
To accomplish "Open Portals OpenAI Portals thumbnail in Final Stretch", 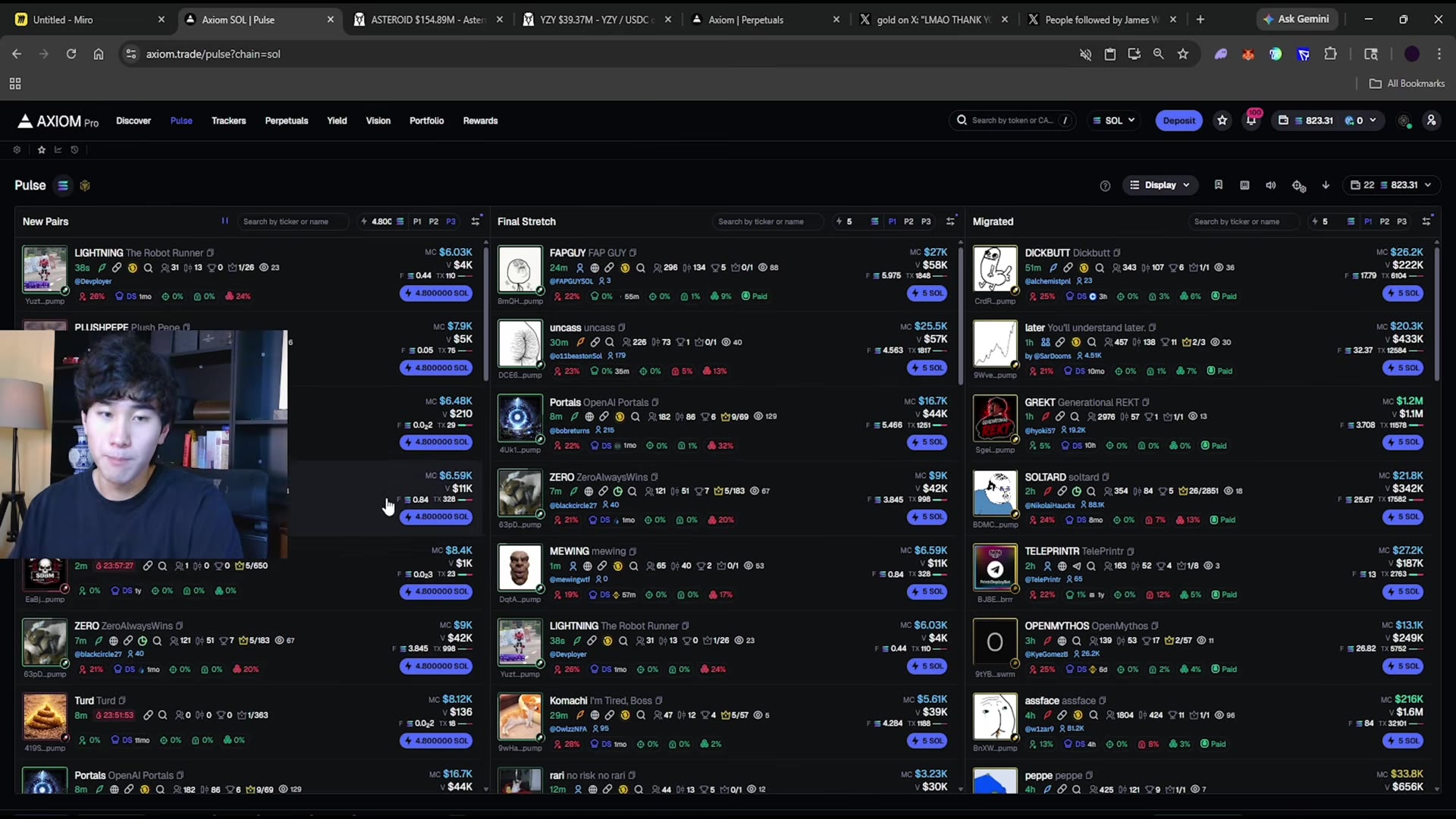I will coord(519,418).
